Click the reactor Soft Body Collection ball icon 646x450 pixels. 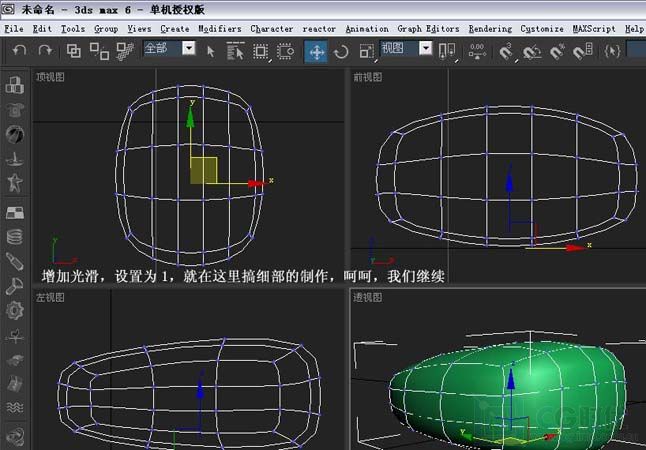pyautogui.click(x=15, y=134)
